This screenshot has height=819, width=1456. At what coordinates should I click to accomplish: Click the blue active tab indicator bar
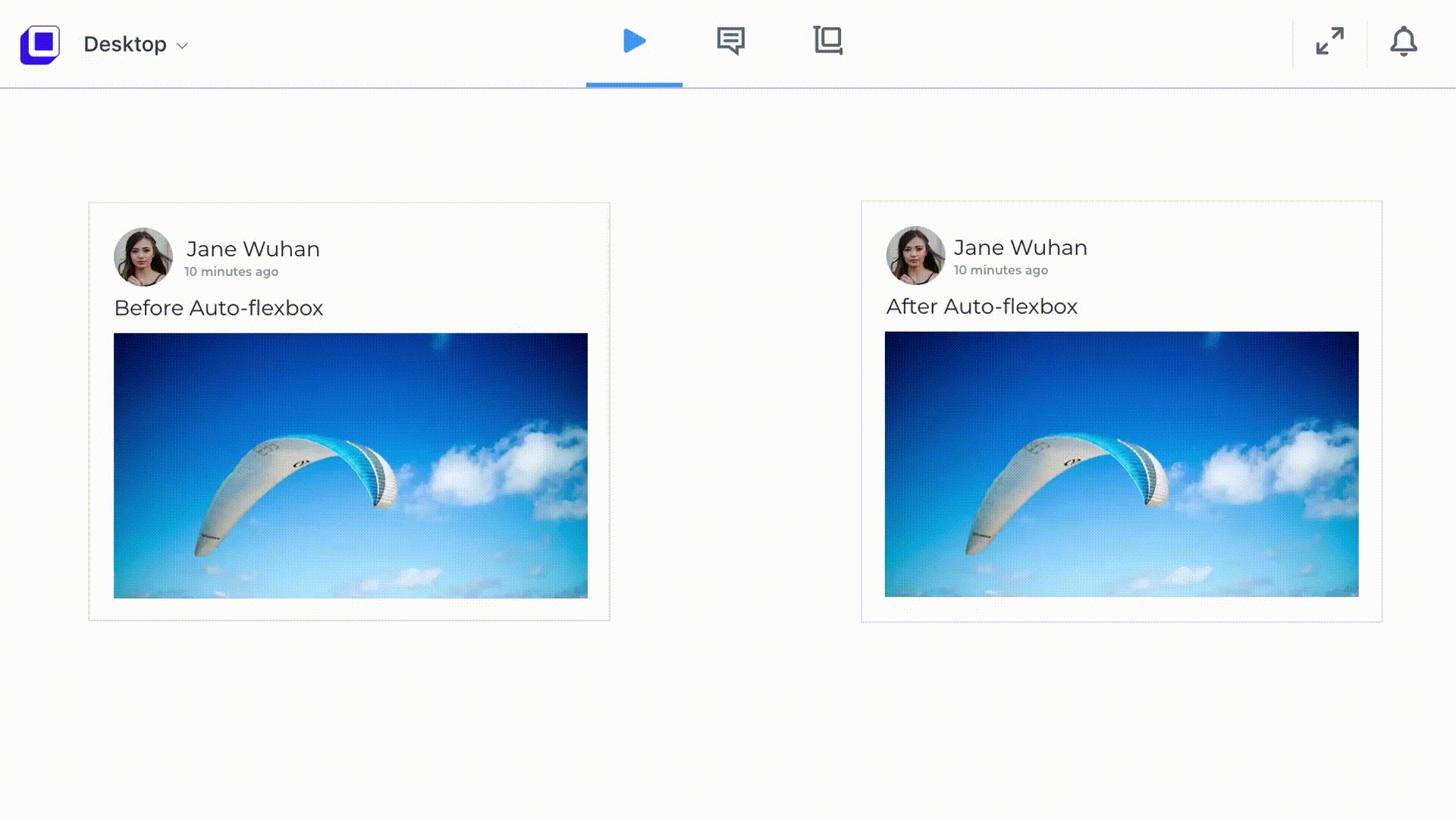[634, 85]
